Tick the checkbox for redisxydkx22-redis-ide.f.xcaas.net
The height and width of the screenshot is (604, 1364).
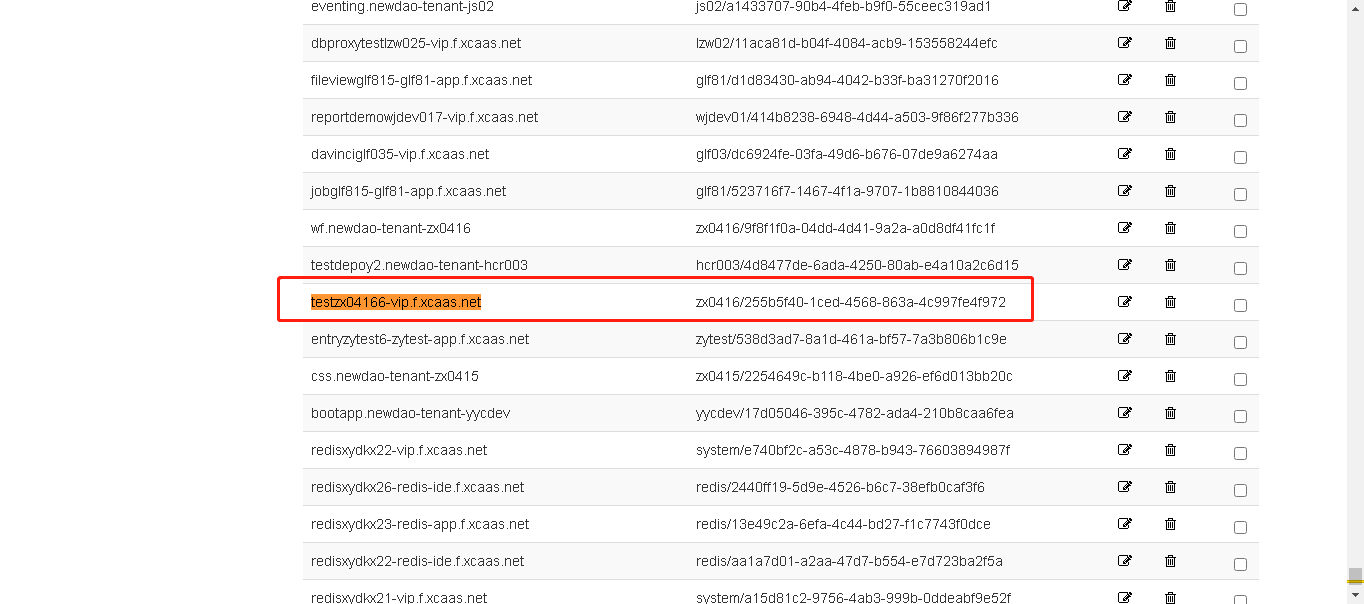(1240, 564)
